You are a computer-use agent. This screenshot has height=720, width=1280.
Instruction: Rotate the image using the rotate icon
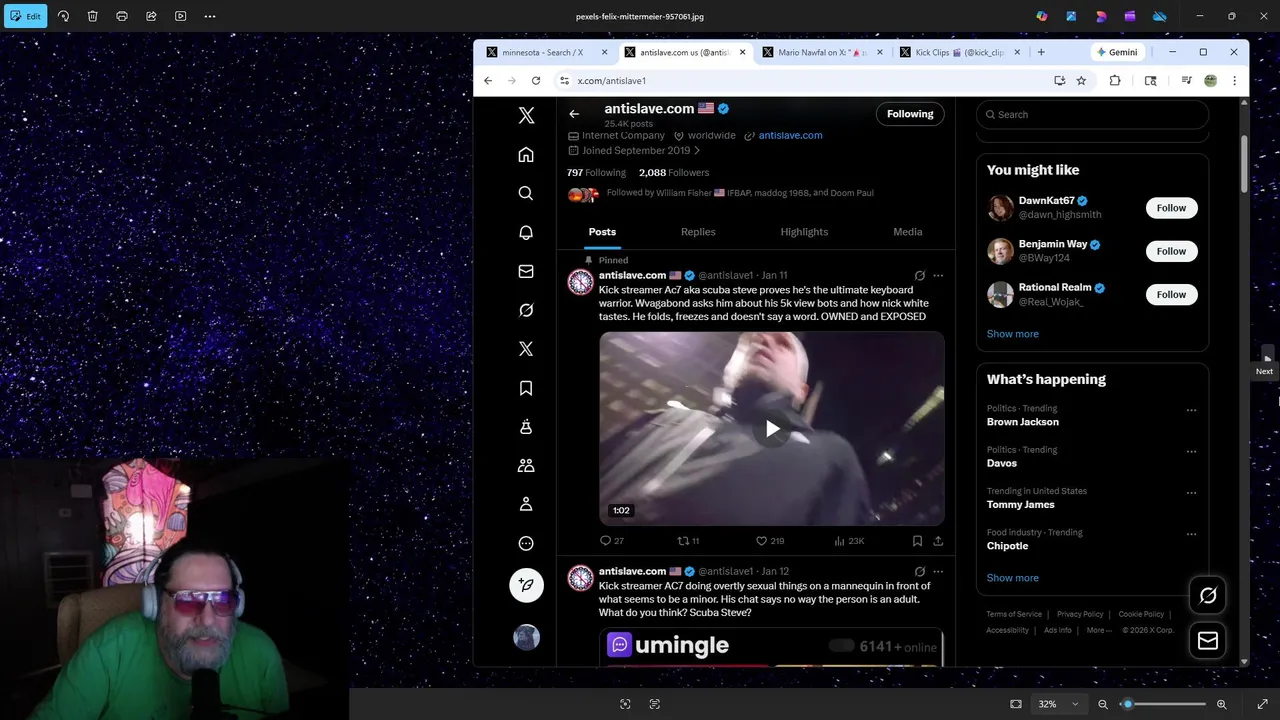pos(63,16)
